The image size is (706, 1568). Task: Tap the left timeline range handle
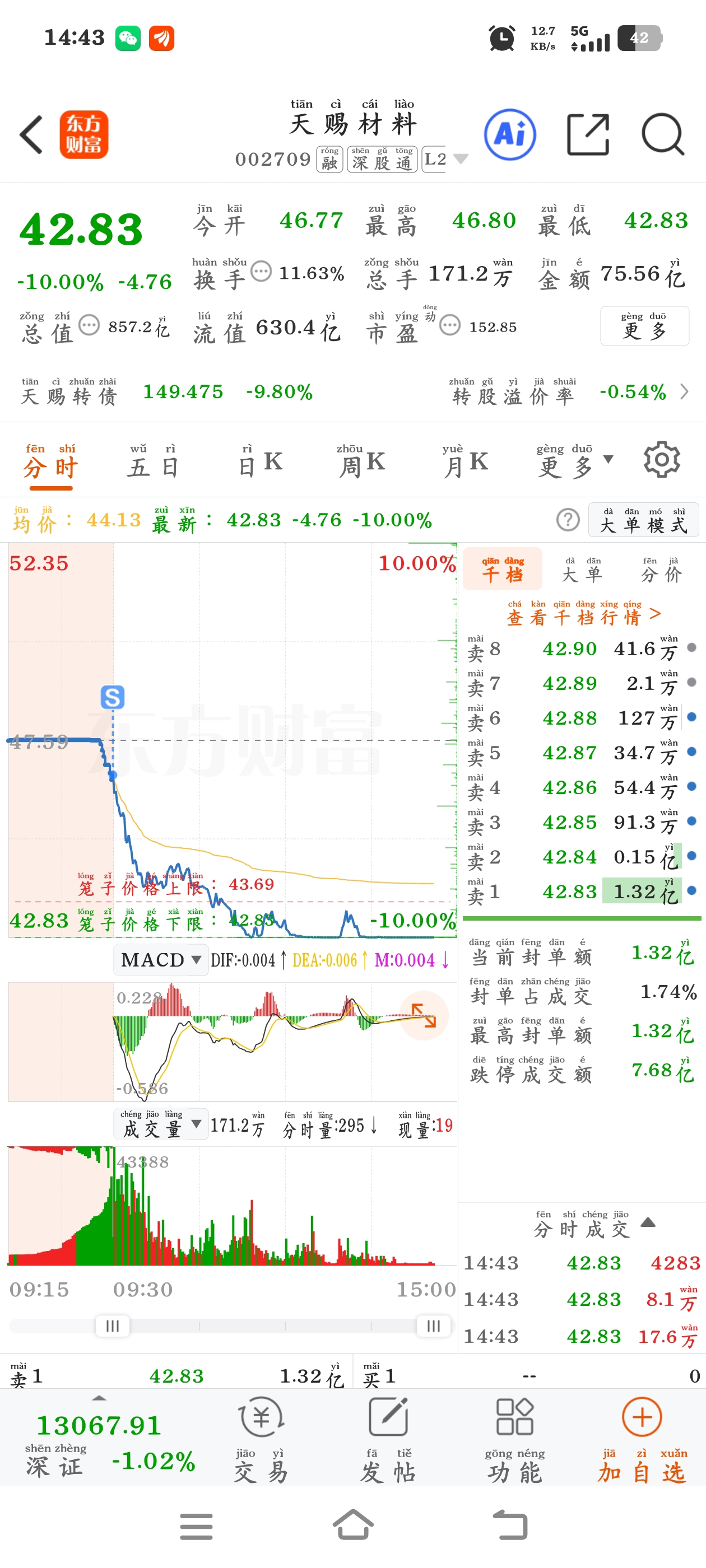[x=113, y=1326]
